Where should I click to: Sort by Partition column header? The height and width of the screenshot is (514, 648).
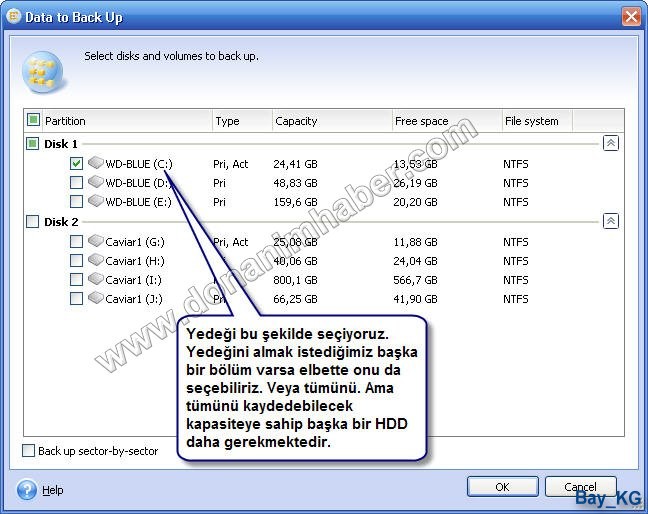pos(126,121)
